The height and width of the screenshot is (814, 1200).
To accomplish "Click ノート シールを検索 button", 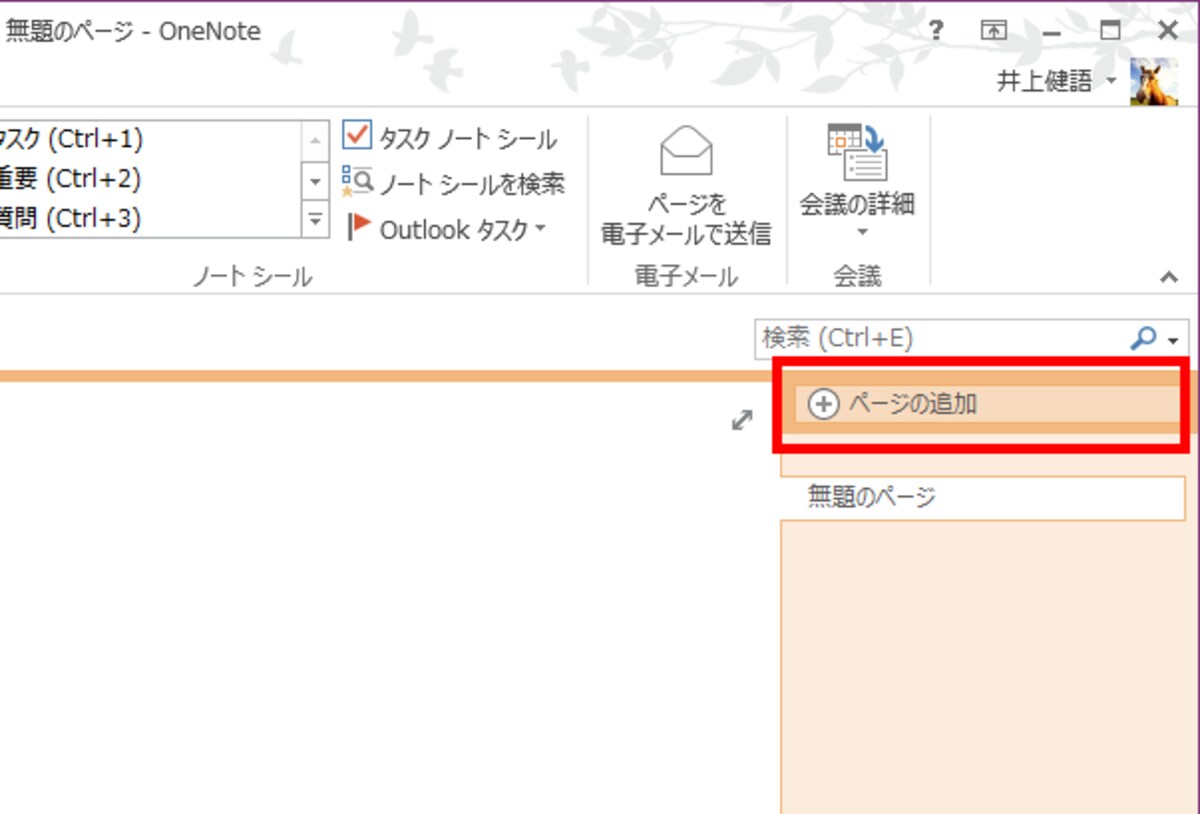I will 454,183.
